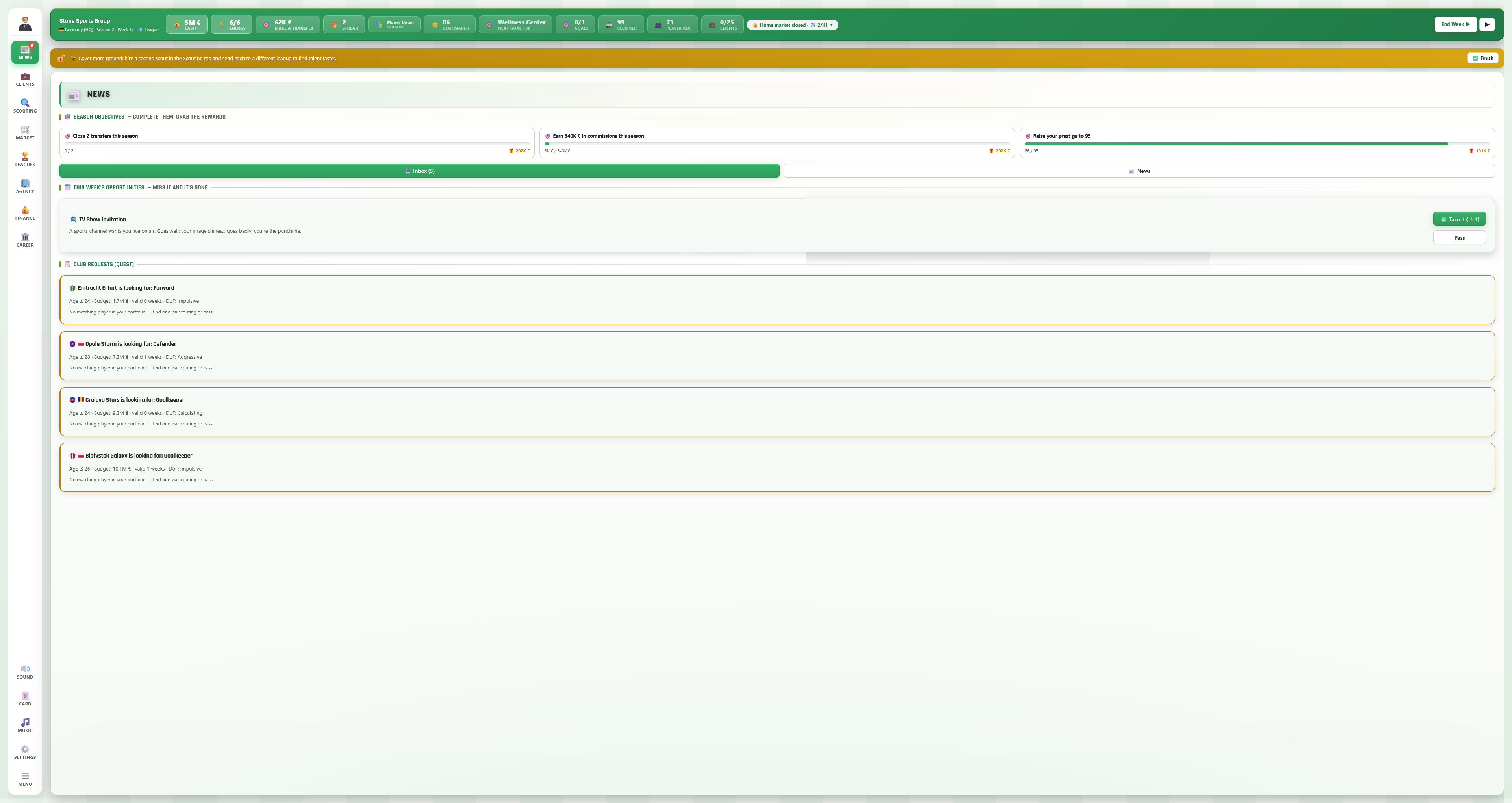Screen dimensions: 1512x803
Task: Open the Market cart icon
Action: (25, 133)
